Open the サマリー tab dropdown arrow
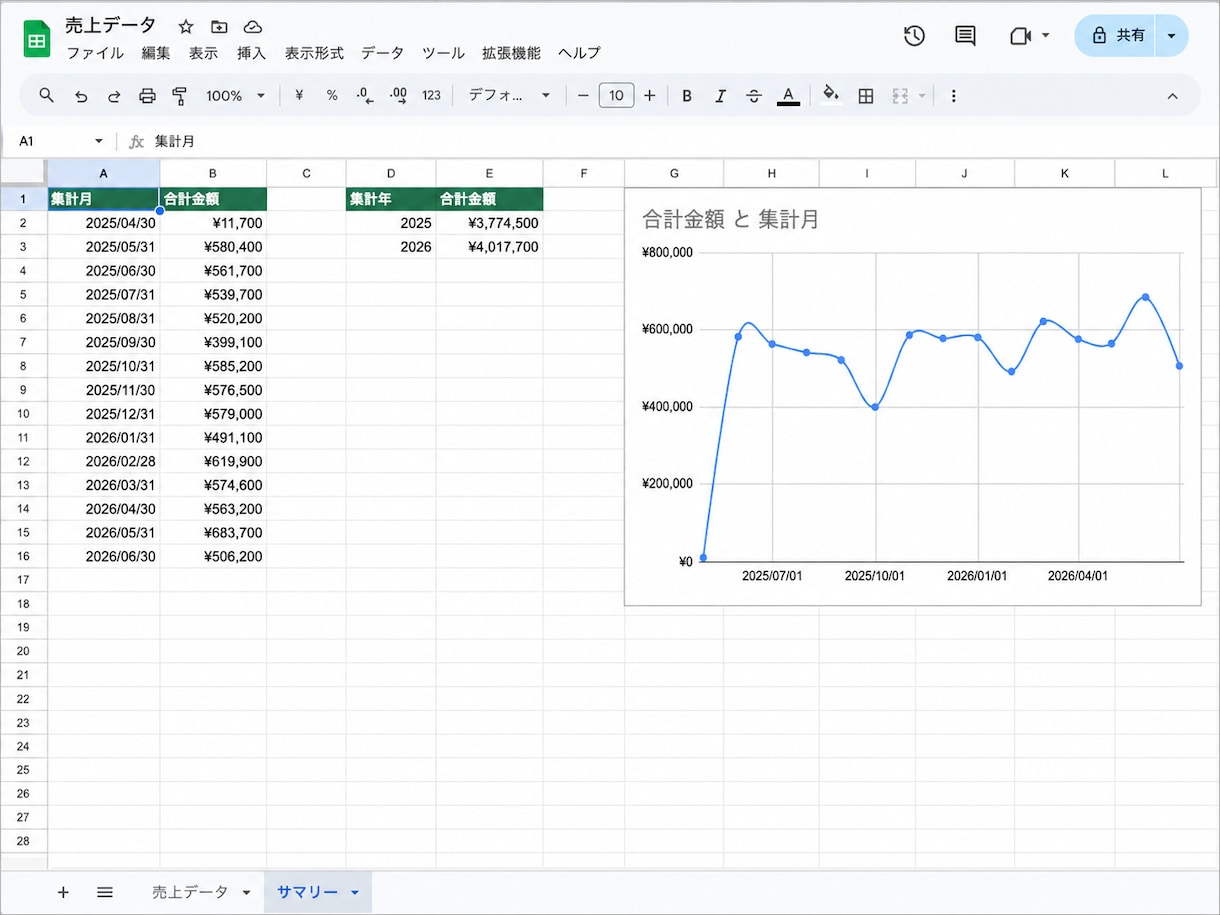1220x915 pixels. [355, 893]
